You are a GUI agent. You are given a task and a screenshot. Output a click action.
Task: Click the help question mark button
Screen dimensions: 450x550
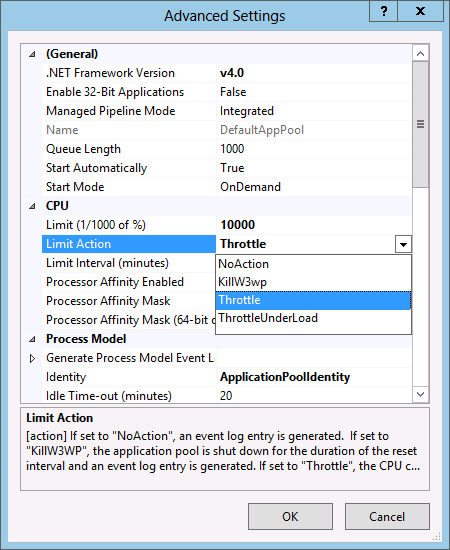(x=384, y=12)
